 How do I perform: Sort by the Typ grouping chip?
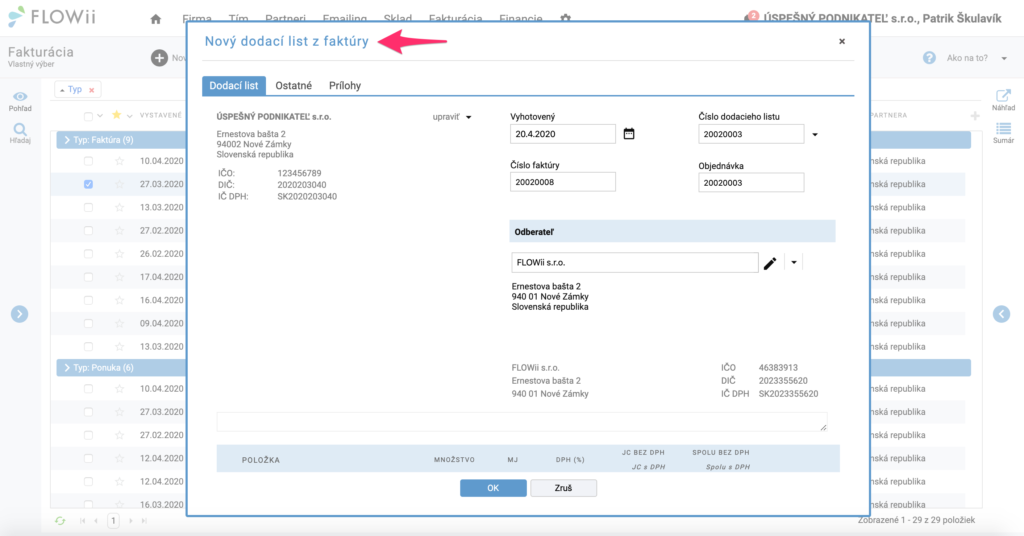pos(74,89)
